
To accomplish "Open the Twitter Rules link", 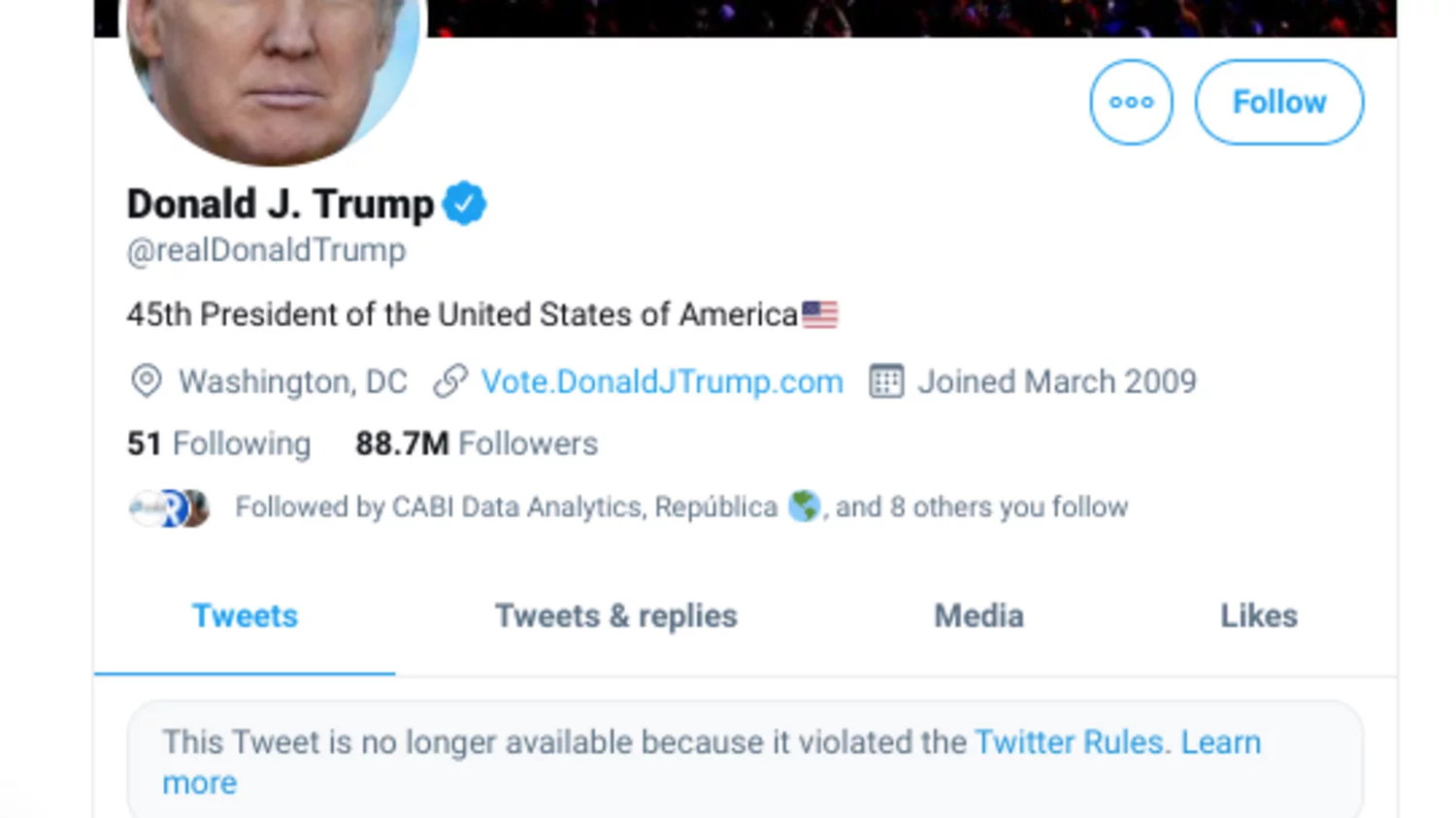I will click(1069, 742).
